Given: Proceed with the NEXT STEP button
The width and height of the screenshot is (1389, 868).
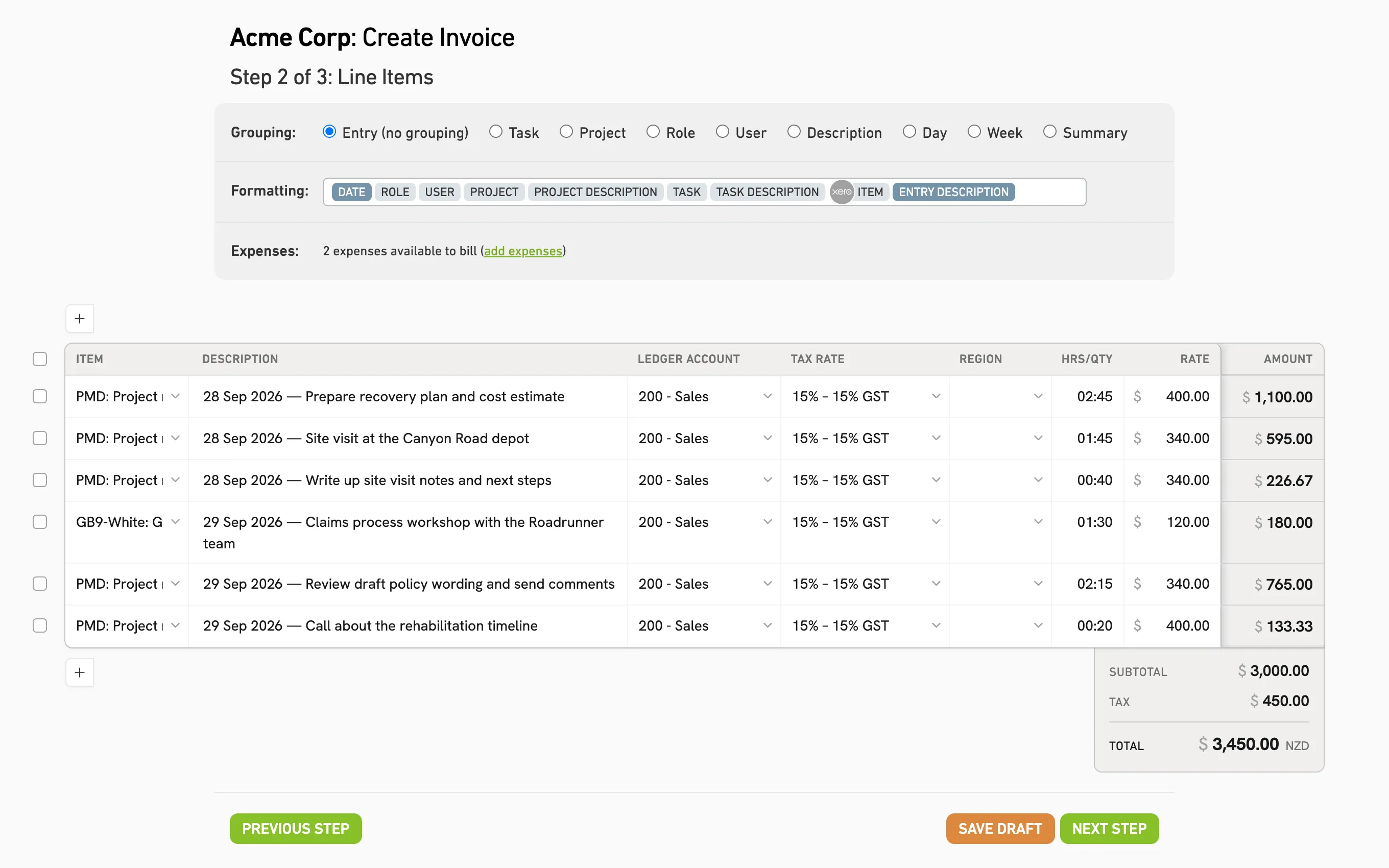Looking at the screenshot, I should click(1109, 829).
